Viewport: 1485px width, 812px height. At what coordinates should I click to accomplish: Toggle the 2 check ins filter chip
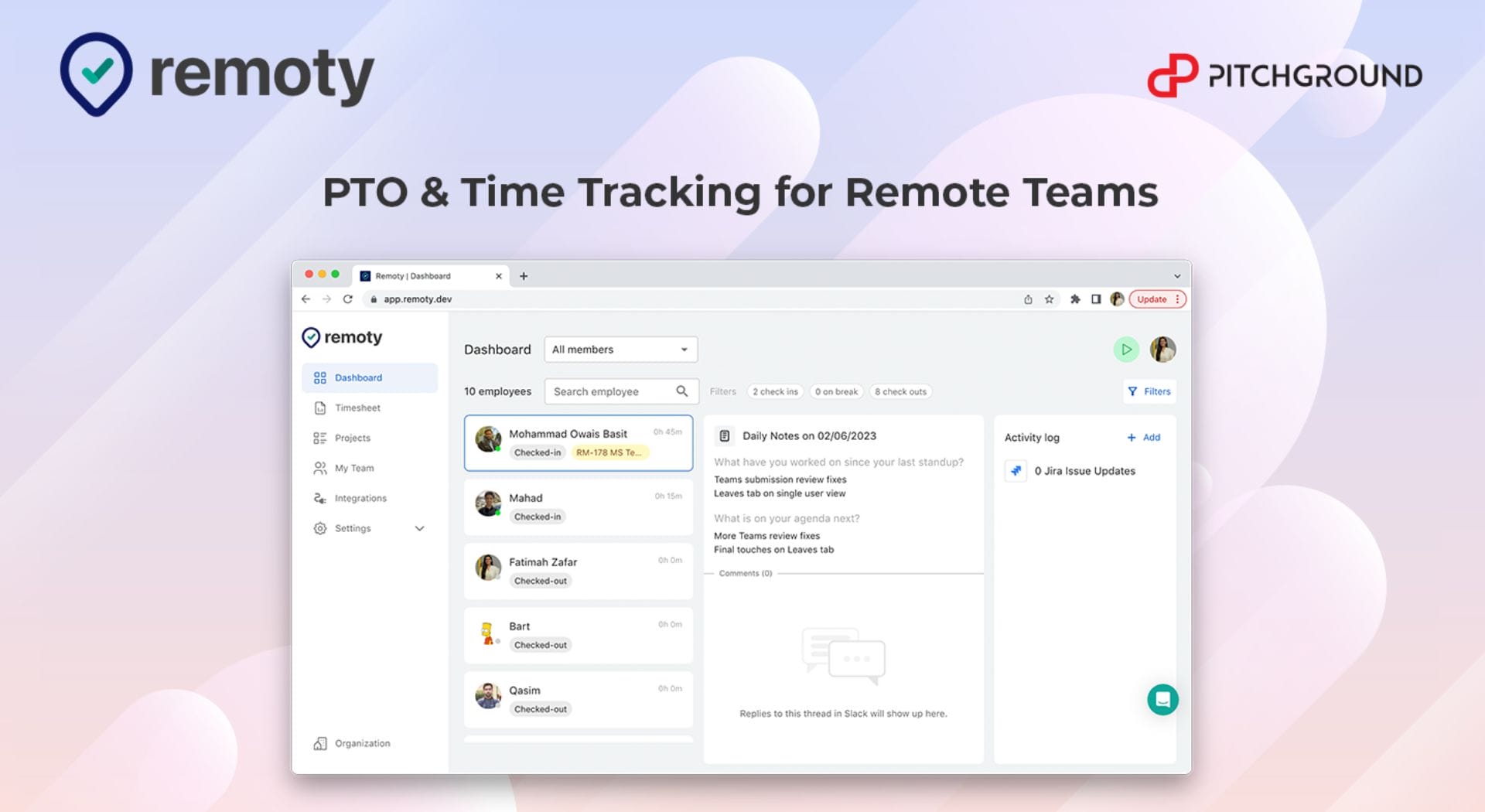point(775,392)
